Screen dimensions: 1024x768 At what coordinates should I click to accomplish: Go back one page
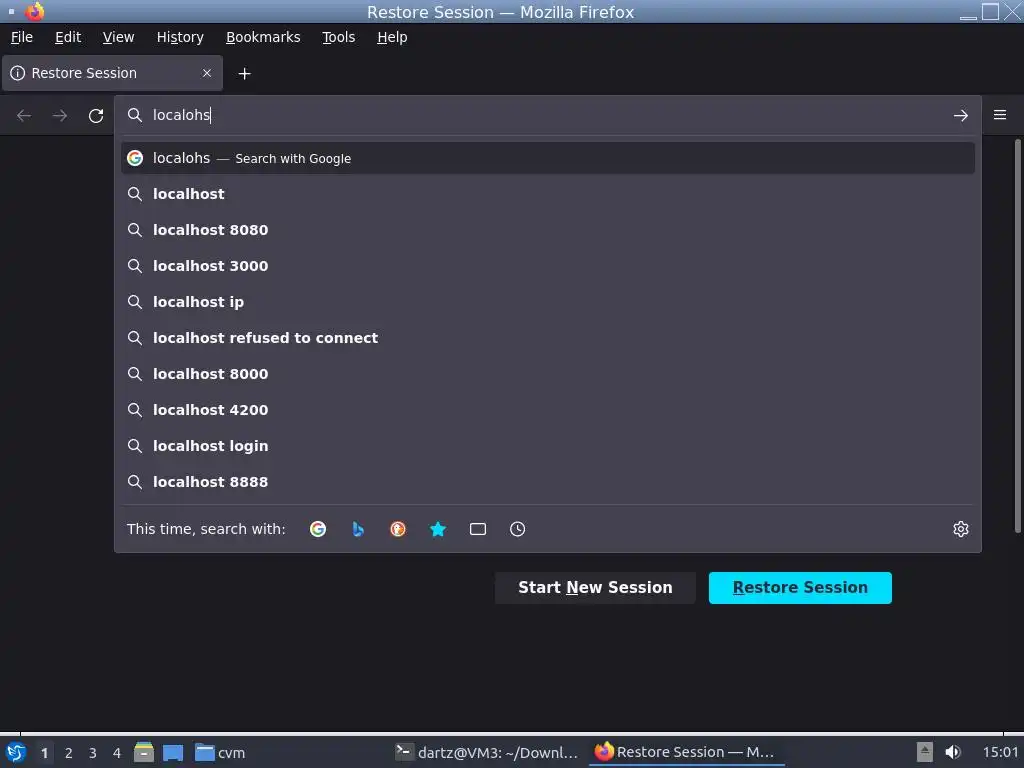click(x=24, y=116)
